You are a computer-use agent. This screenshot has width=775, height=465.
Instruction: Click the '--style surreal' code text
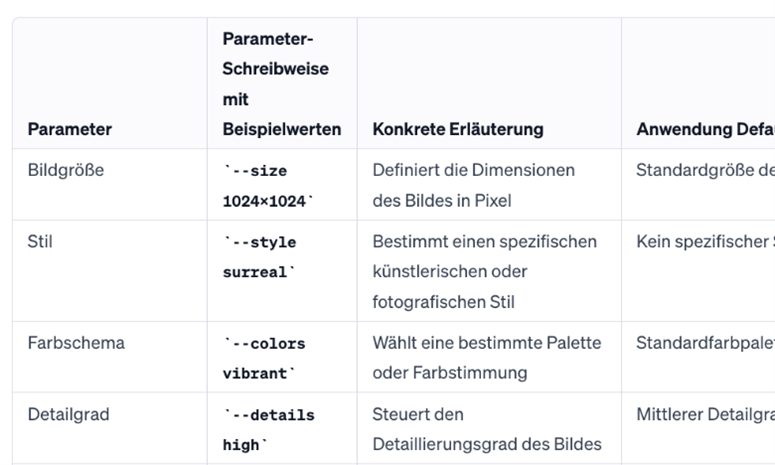coord(260,257)
